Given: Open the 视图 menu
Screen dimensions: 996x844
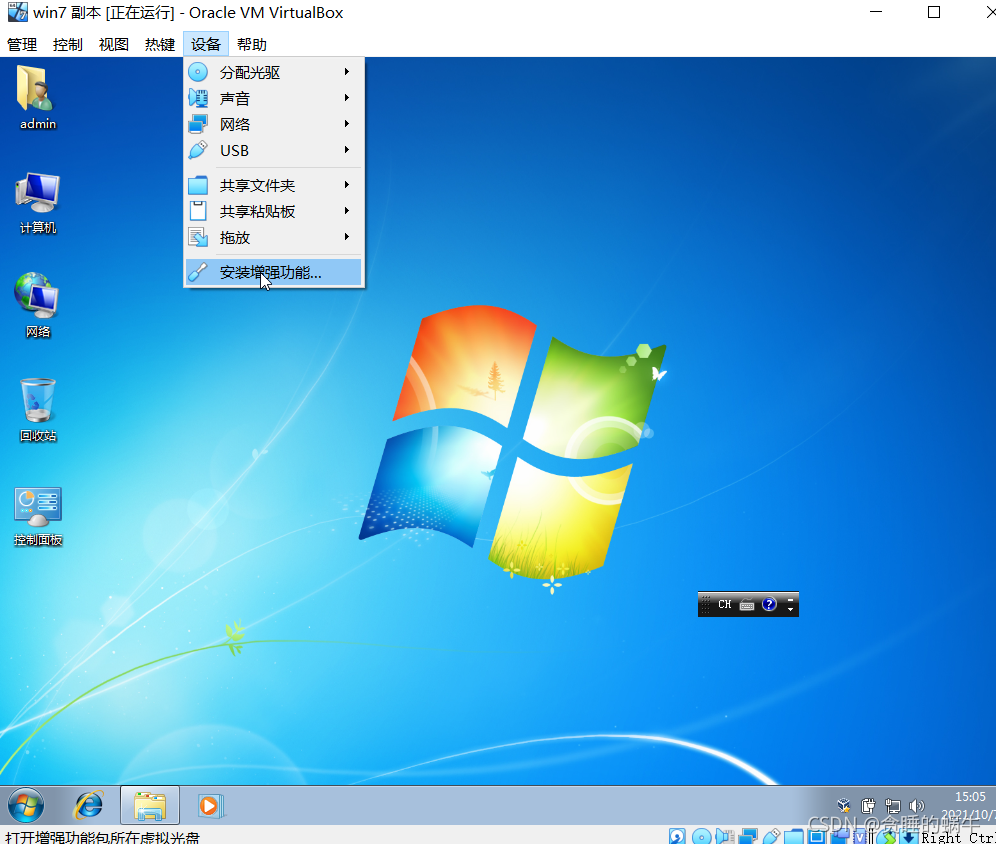Looking at the screenshot, I should coord(114,44).
